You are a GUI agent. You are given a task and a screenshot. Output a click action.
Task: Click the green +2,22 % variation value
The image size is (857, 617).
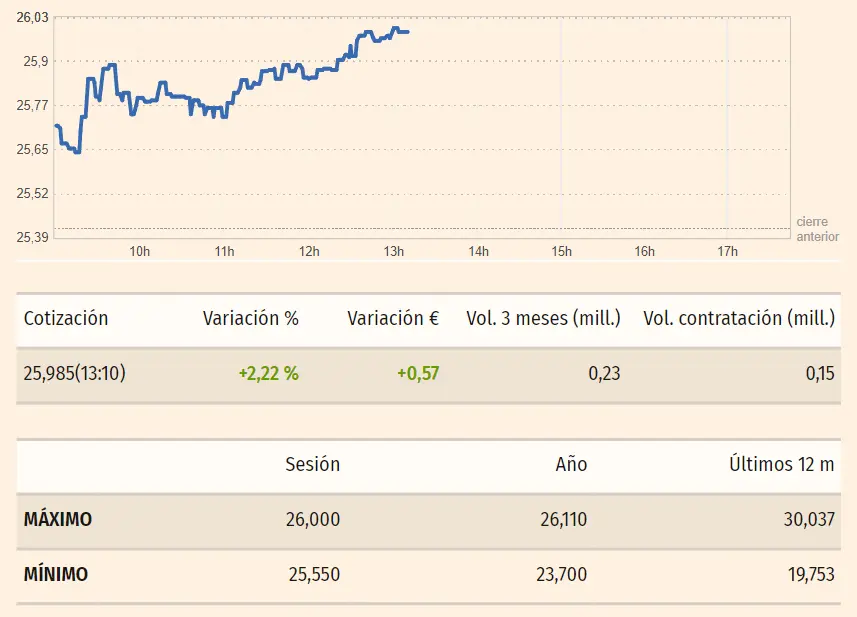pos(268,374)
